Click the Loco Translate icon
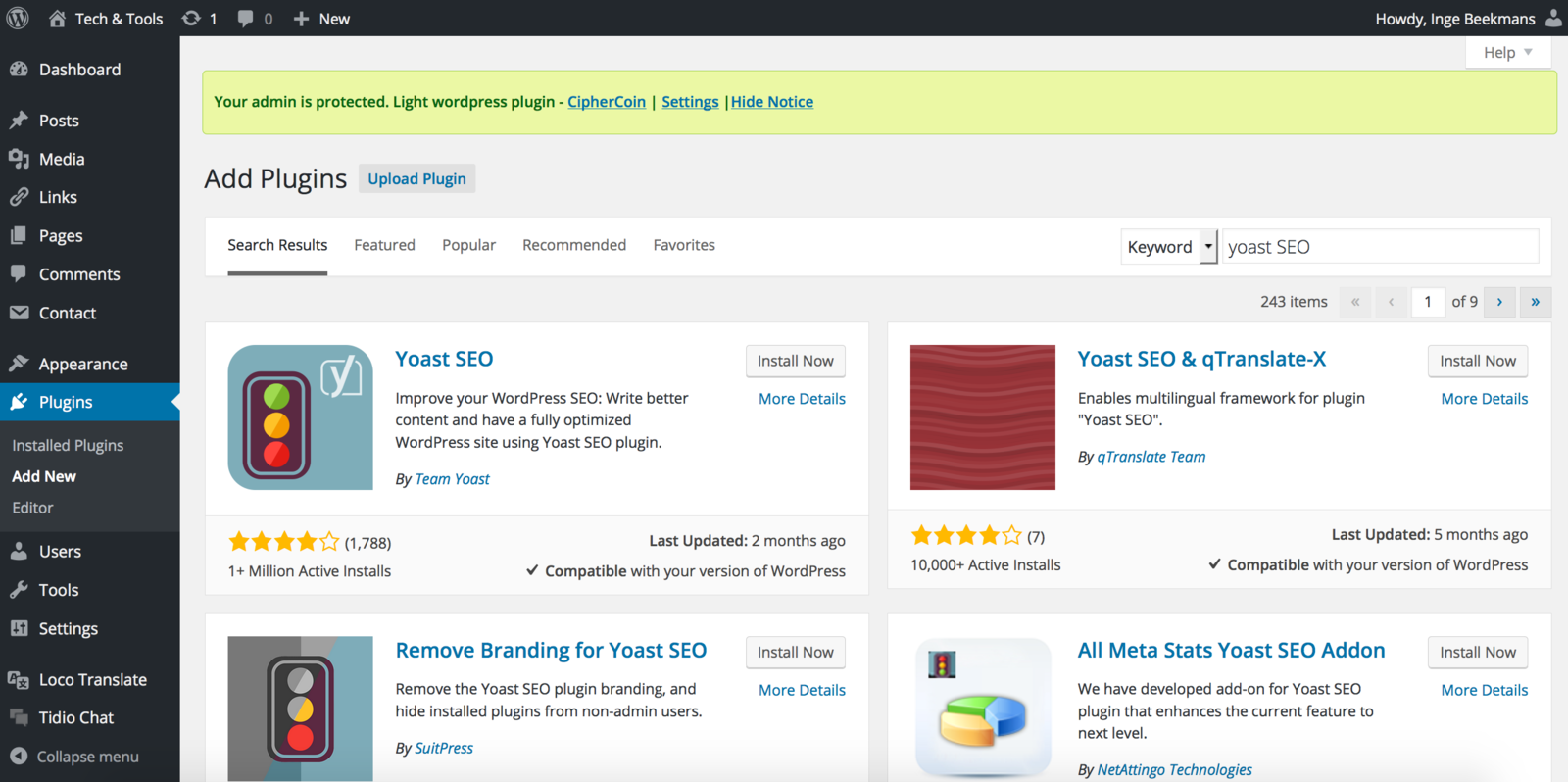This screenshot has width=1568, height=782. 19,679
